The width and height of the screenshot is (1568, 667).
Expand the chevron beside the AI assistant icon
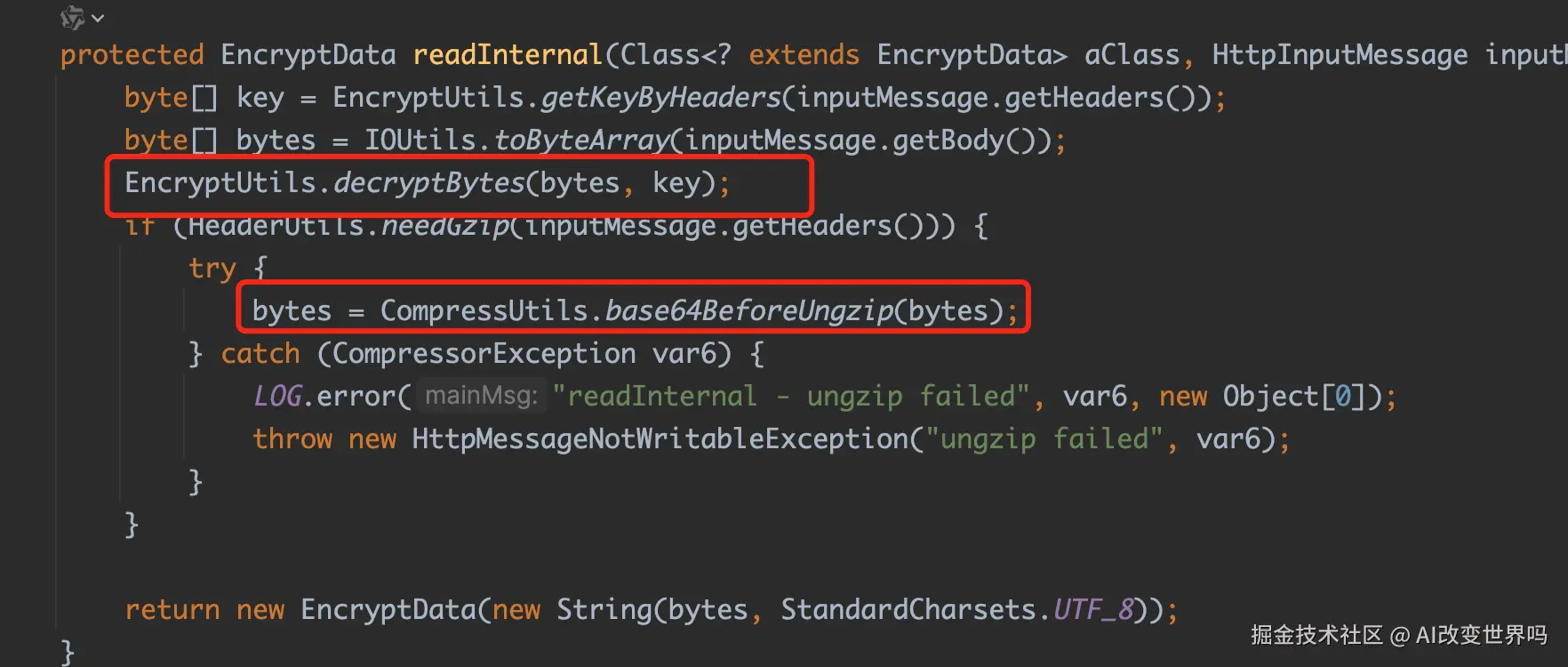tap(98, 18)
